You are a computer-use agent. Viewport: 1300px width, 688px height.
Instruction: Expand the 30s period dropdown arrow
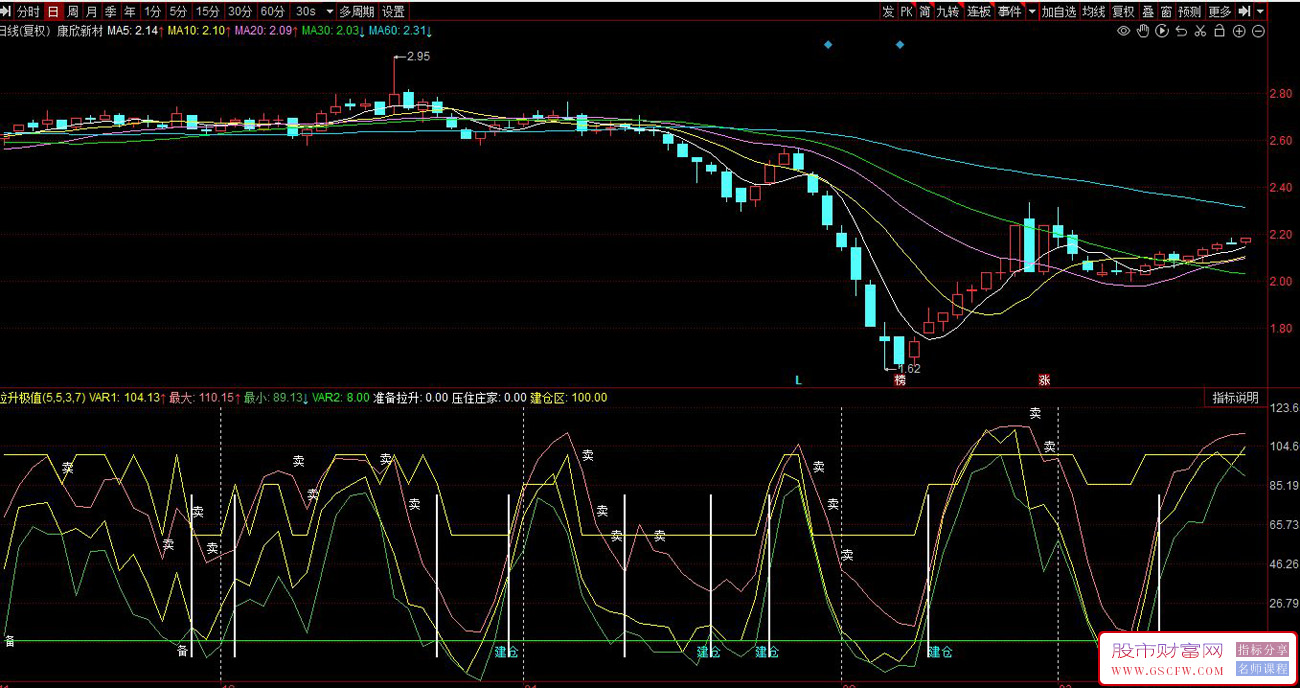pos(330,12)
